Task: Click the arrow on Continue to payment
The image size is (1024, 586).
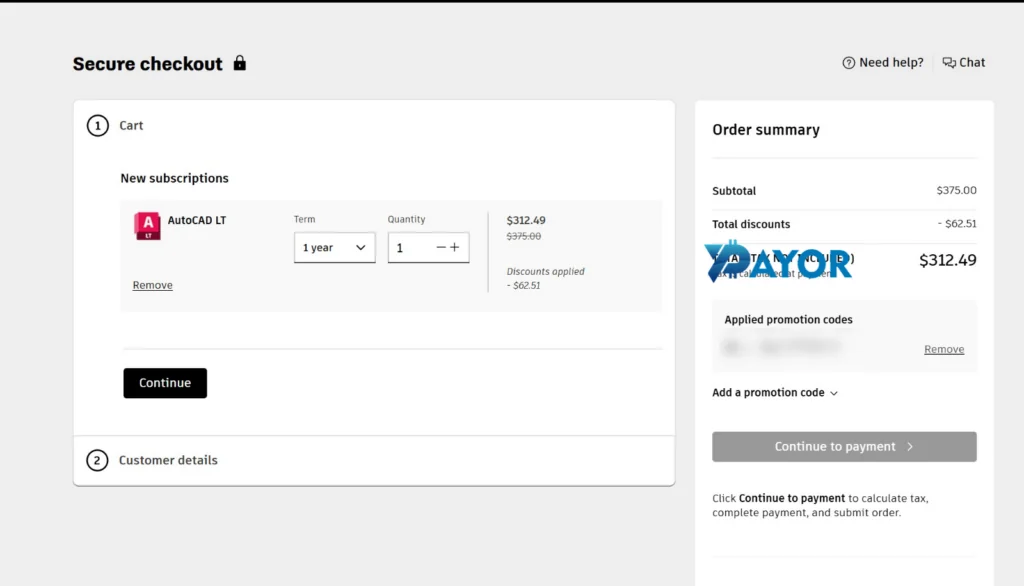Action: [x=910, y=447]
